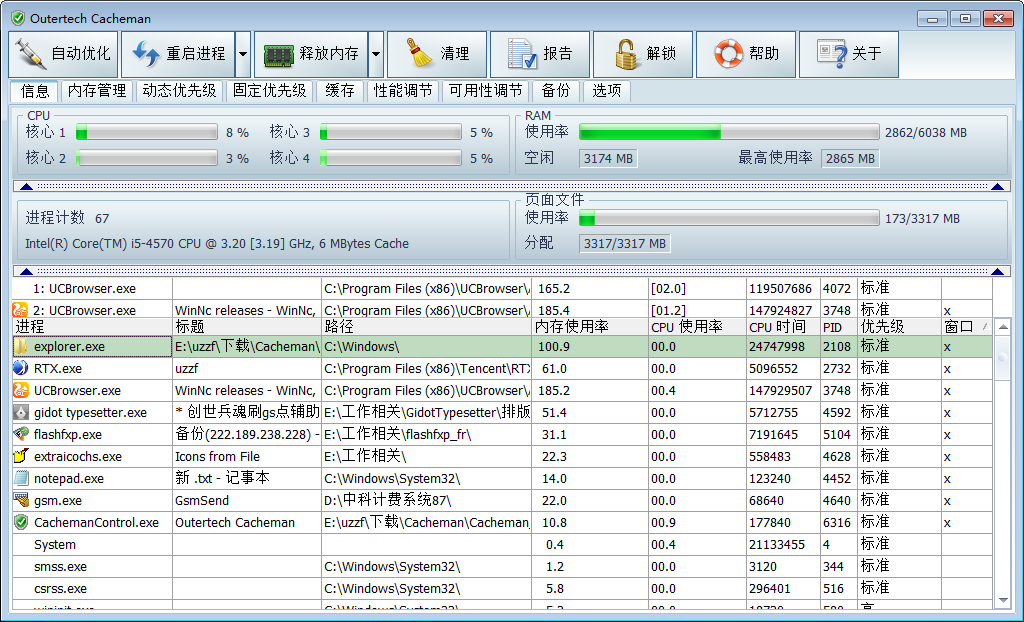This screenshot has width=1024, height=622.
Task: Click the broom Clean (清理) icon
Action: pos(419,54)
